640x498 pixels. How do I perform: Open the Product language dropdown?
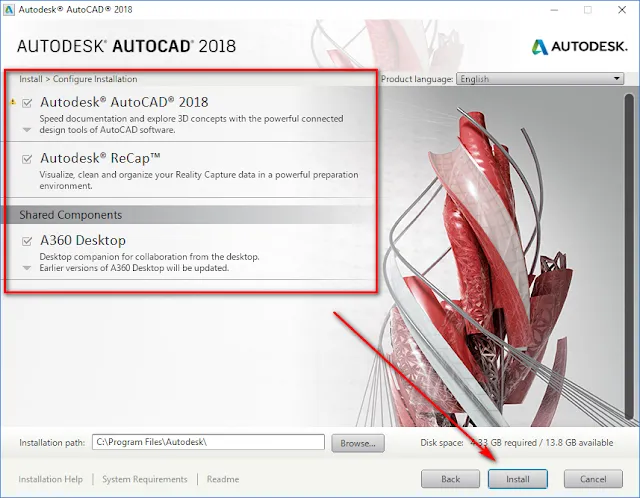tap(539, 79)
